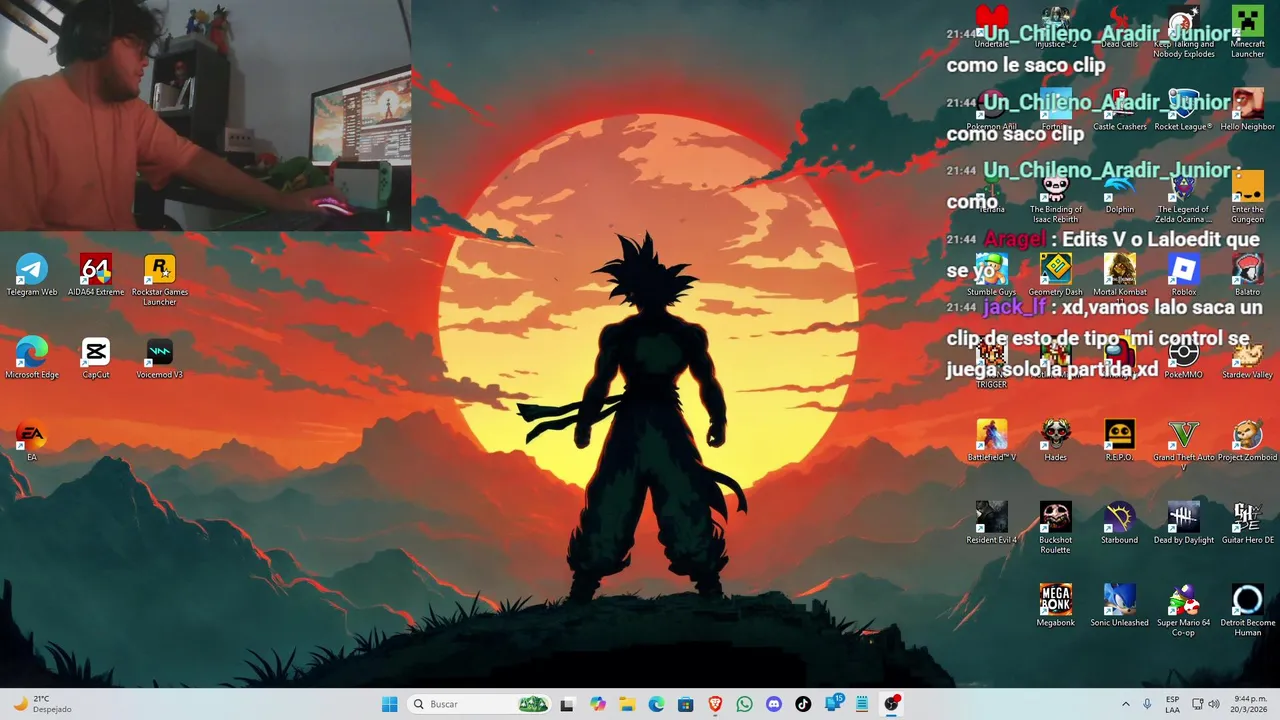
Task: Open the CapCut desktop icon
Action: (x=96, y=358)
